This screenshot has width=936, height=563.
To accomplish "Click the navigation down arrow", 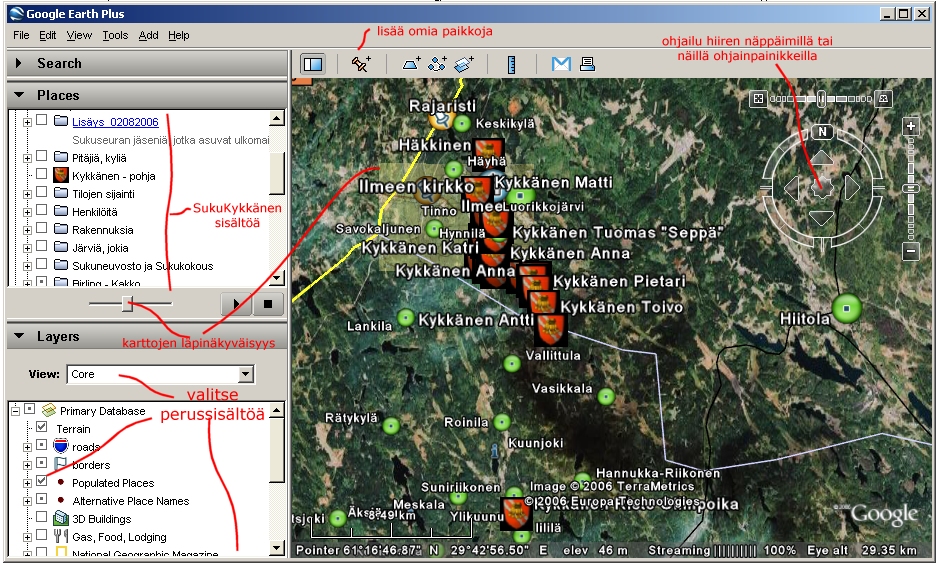I will [822, 218].
